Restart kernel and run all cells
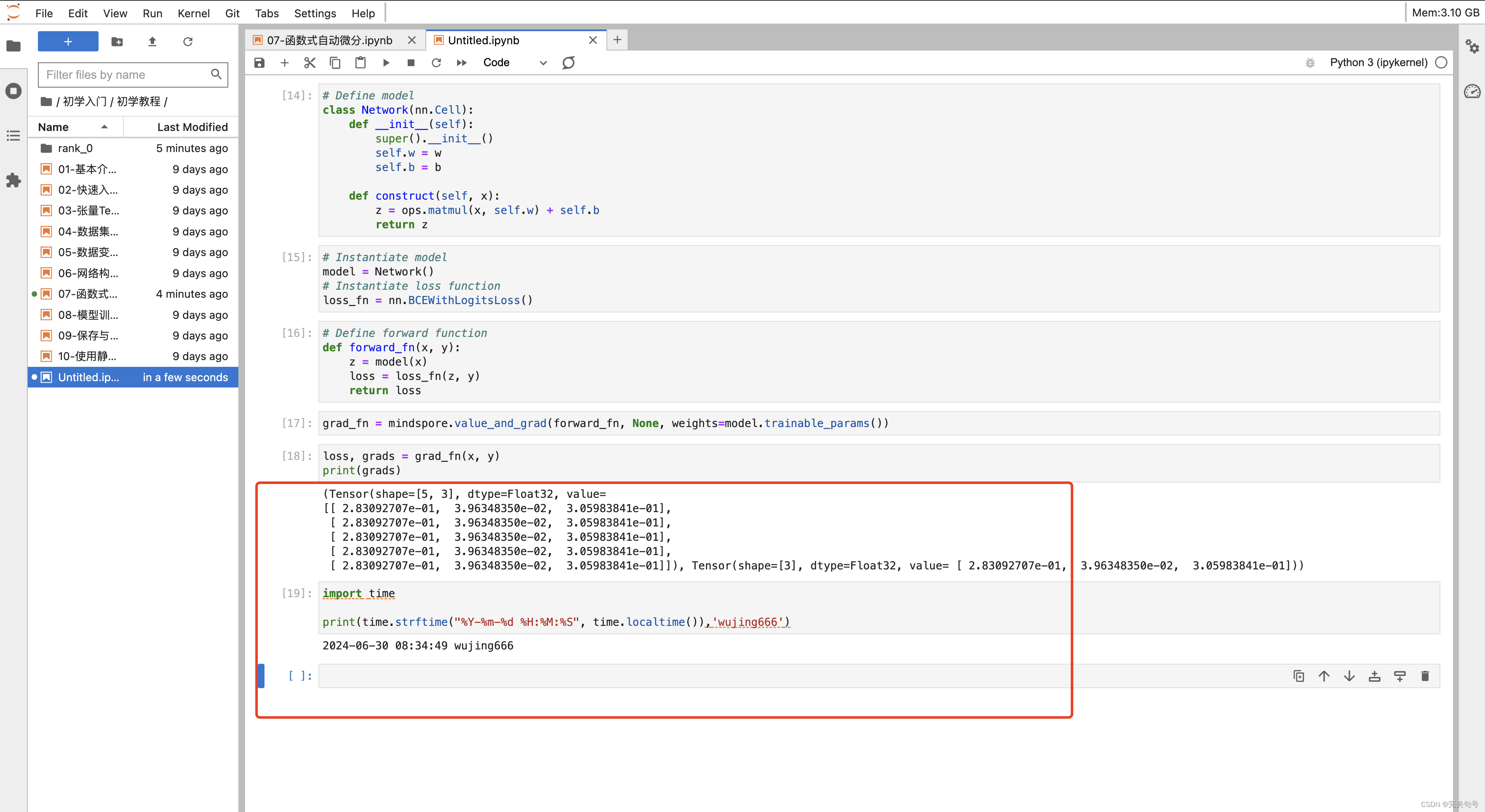This screenshot has width=1485, height=812. coord(462,63)
